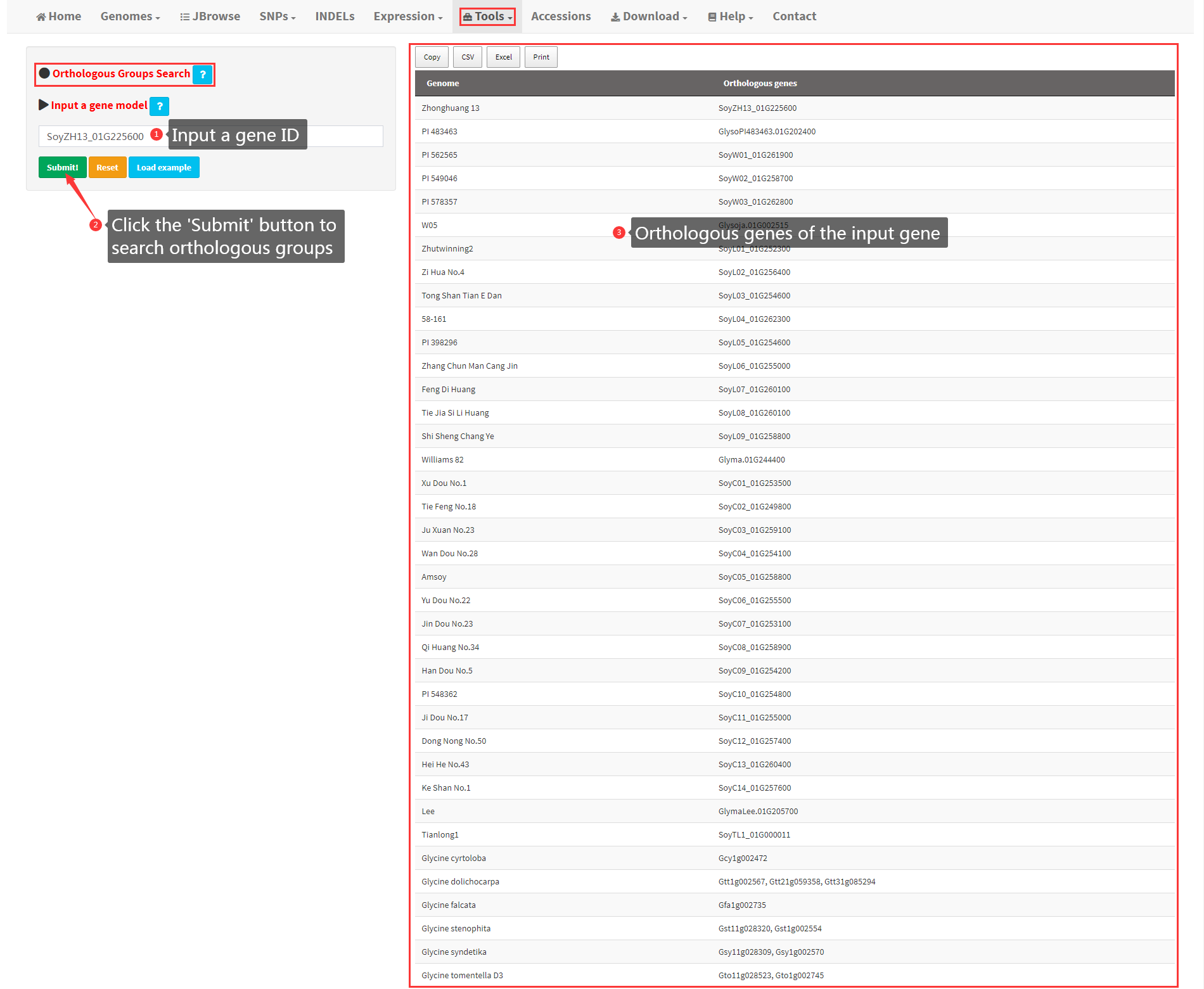The image size is (1204, 989).
Task: Click the orange Reset button
Action: coord(107,168)
